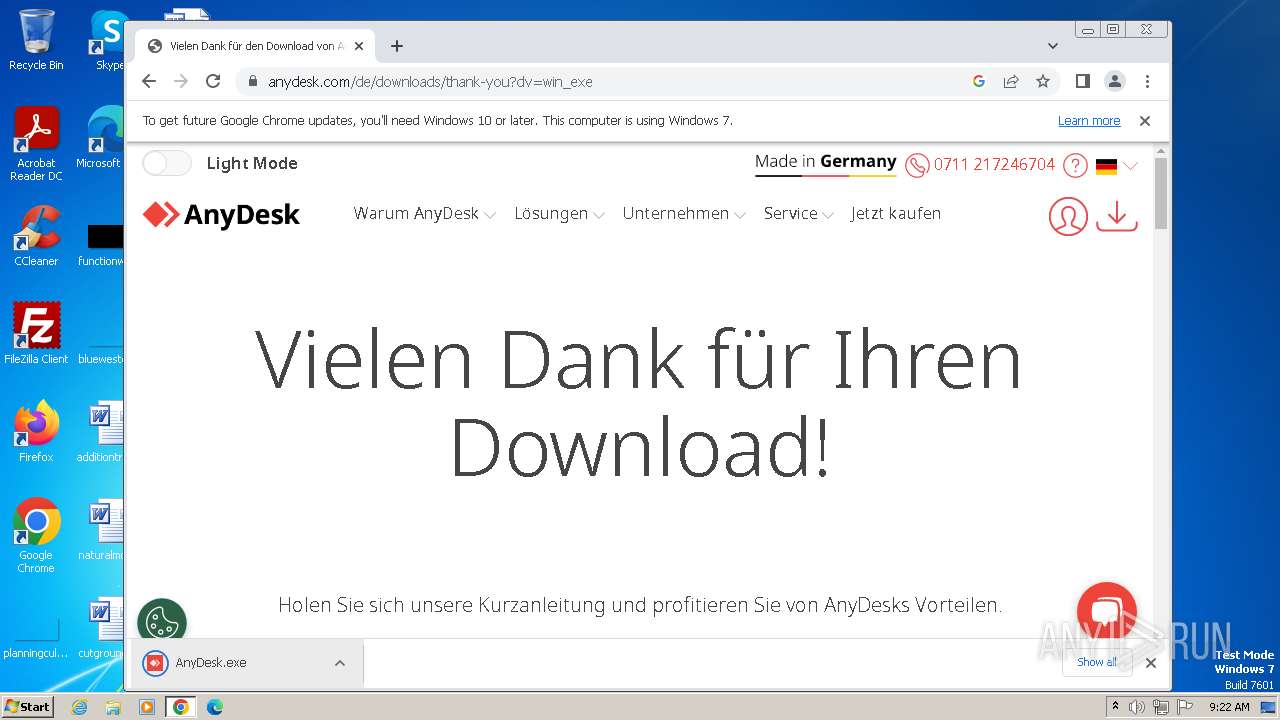Screen dimensions: 1280x720
Task: Expand the Warum AnyDesk menu
Action: point(424,214)
